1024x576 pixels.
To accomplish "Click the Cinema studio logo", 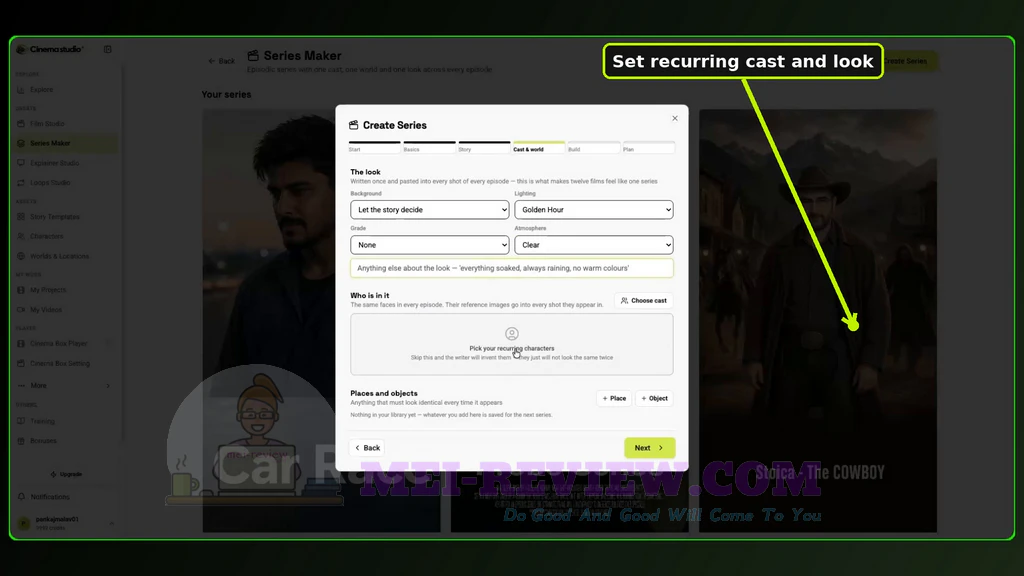I will click(x=50, y=49).
